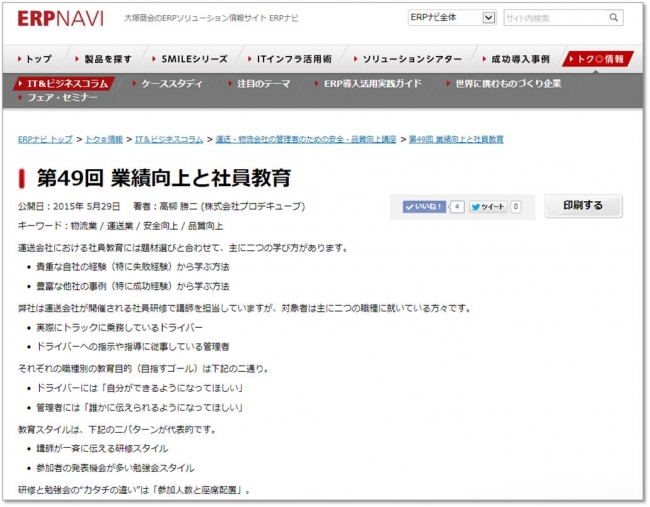Click the bullet 講師が一斉に伝える研修スタイル

point(102,449)
